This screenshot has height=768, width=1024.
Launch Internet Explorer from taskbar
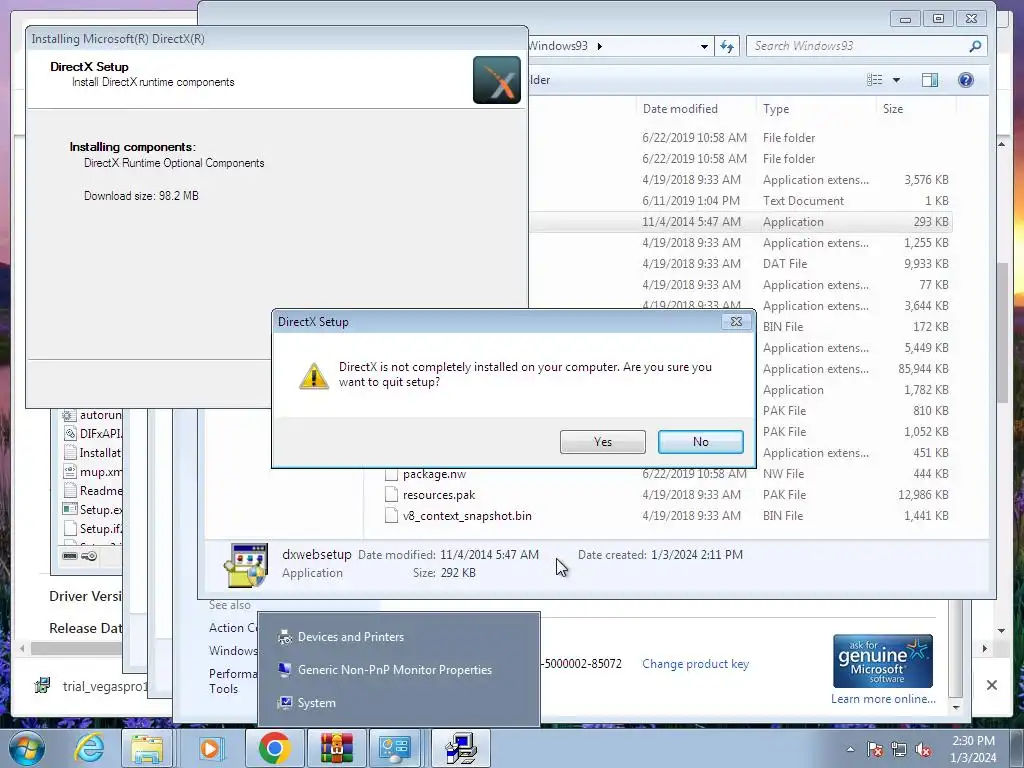tap(89, 748)
